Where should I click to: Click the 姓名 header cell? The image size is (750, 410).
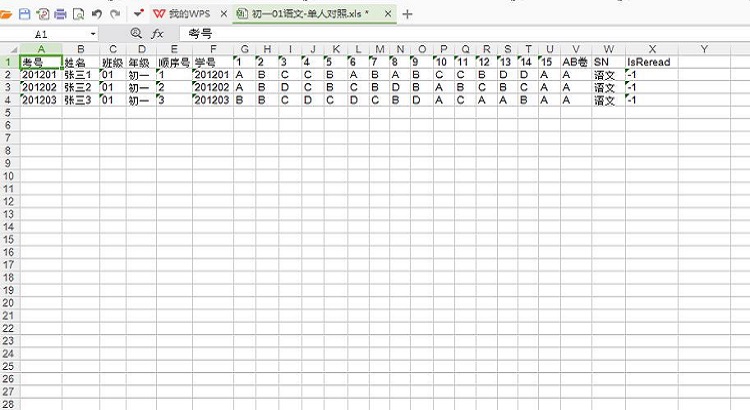click(x=80, y=62)
